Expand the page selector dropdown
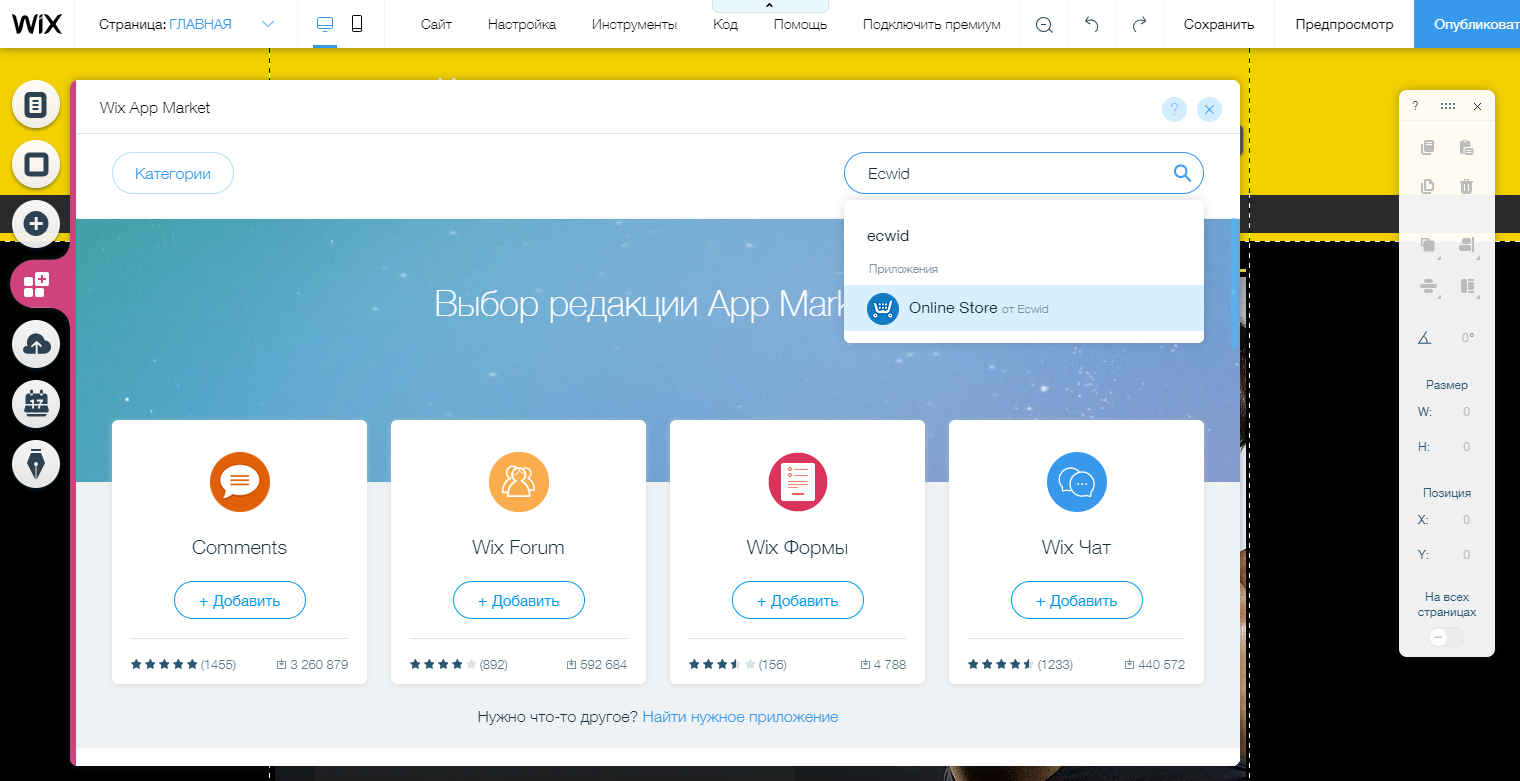Image resolution: width=1520 pixels, height=781 pixels. tap(267, 24)
